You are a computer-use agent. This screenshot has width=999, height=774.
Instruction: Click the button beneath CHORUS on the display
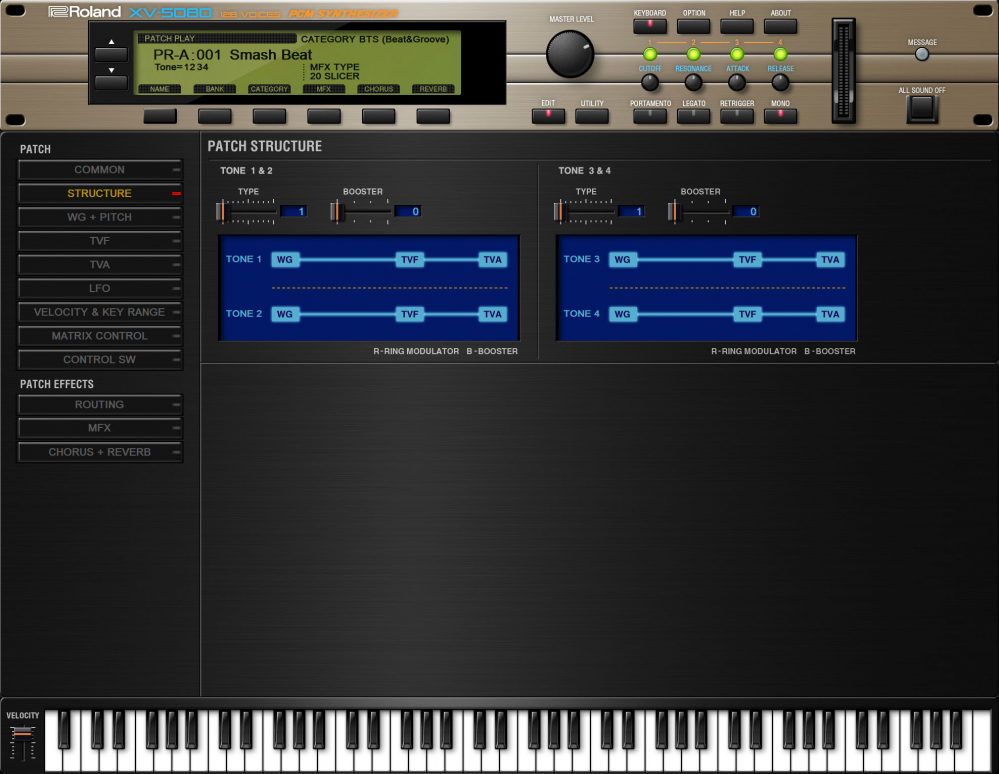tap(378, 116)
